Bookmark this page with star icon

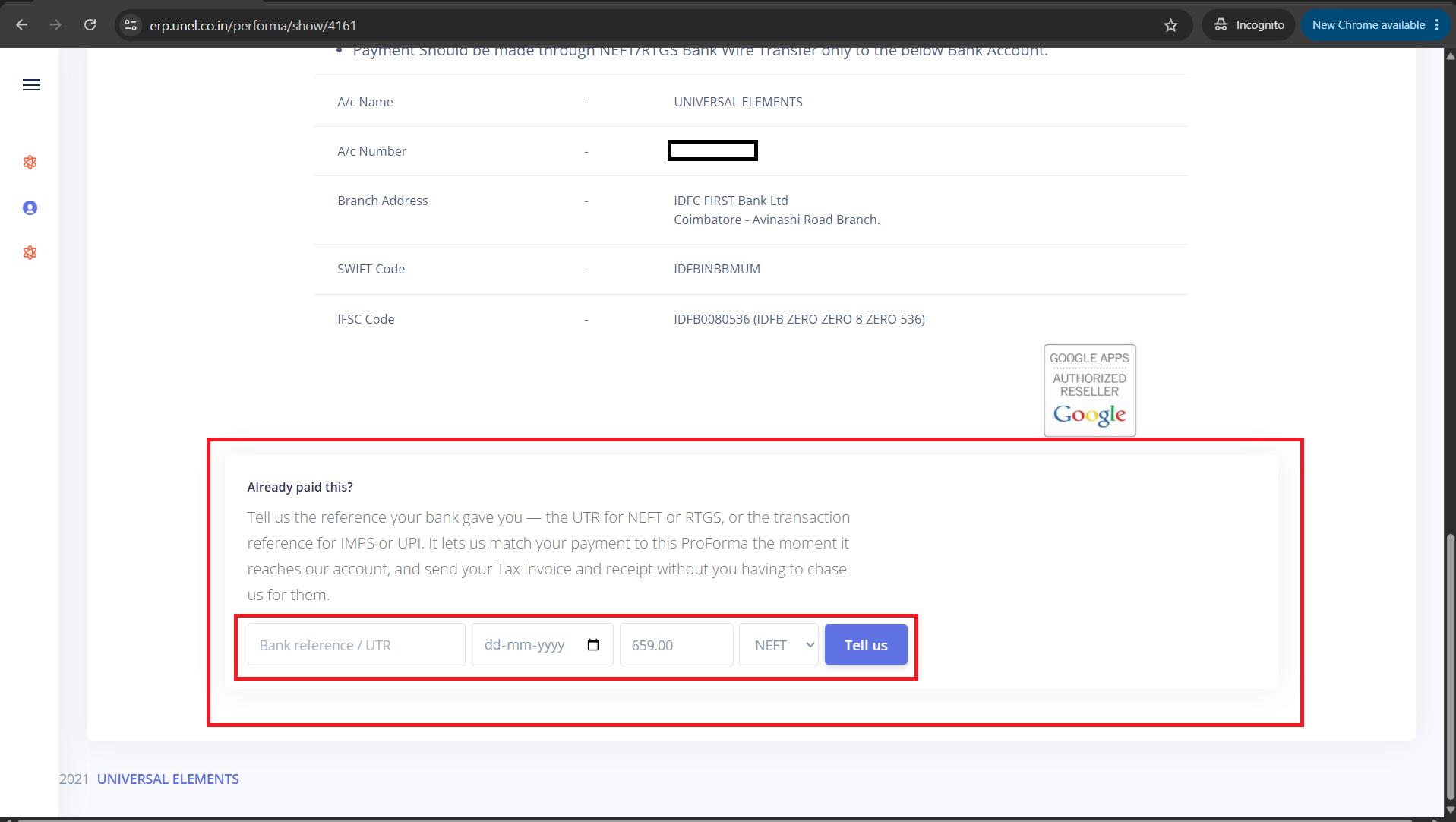[x=1170, y=25]
